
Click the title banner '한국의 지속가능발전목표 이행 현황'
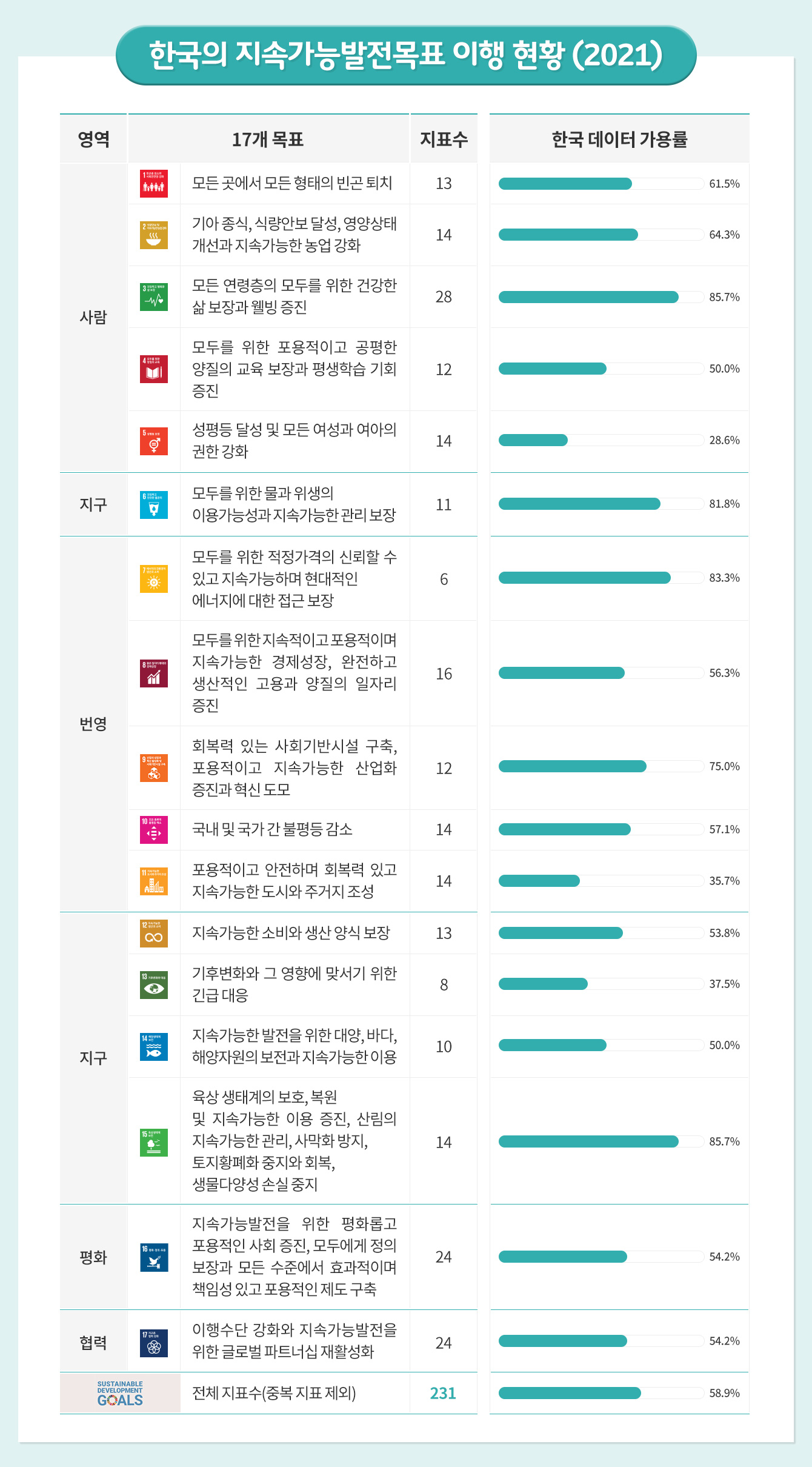coord(406,55)
